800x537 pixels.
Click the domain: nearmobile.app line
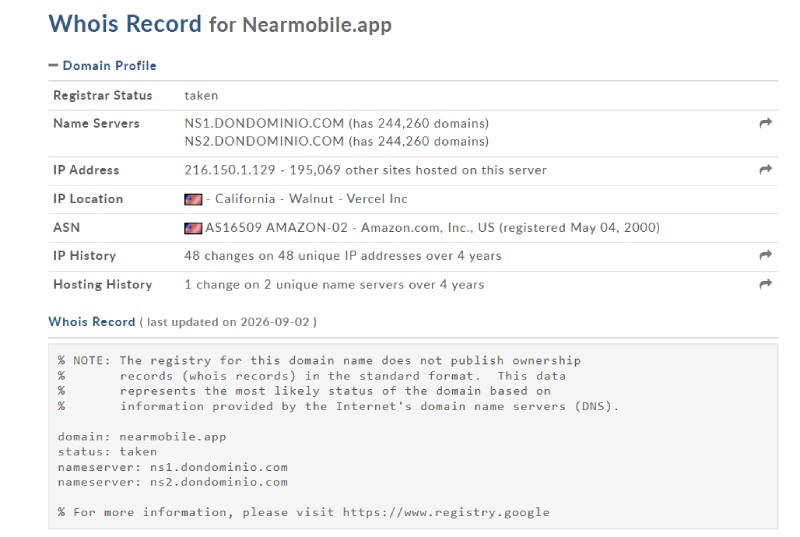[x=142, y=437]
